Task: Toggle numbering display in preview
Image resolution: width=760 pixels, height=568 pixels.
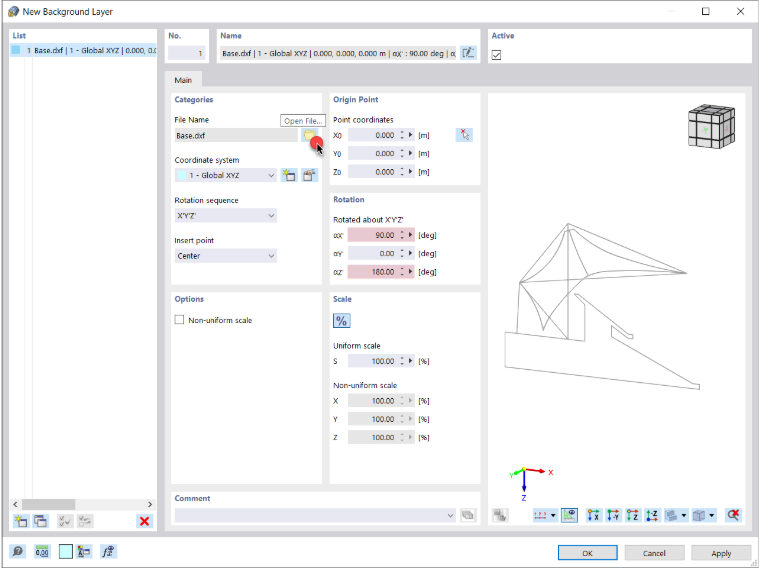Action: pyautogui.click(x=540, y=515)
